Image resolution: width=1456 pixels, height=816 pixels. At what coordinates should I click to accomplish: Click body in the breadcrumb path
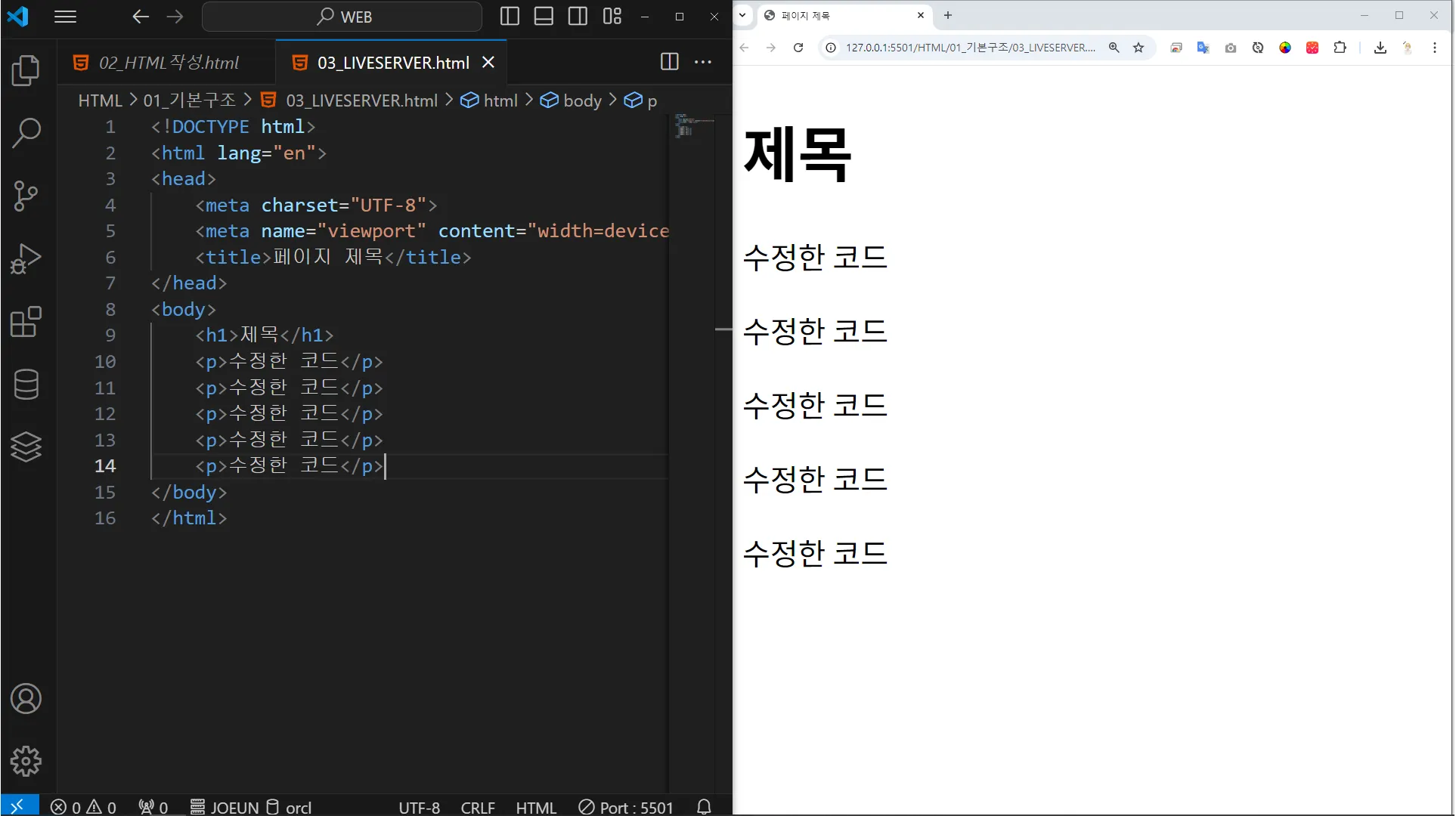[582, 100]
